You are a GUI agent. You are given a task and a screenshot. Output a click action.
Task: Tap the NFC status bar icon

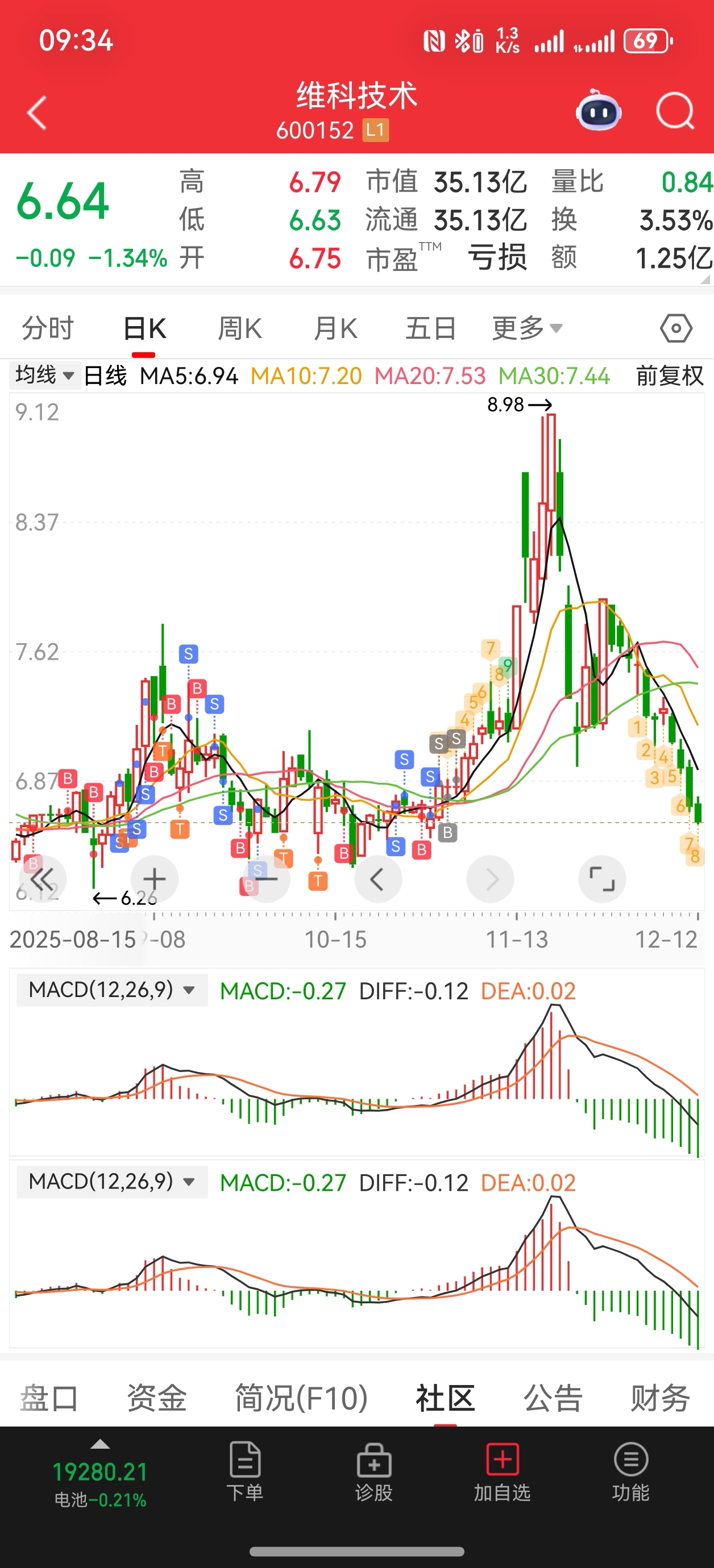434,41
